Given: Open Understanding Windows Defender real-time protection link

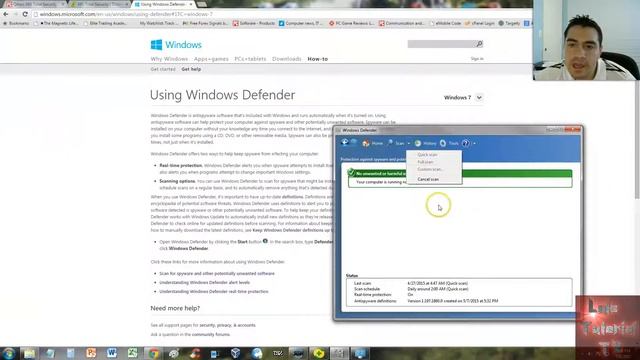Looking at the screenshot, I should point(214,291).
